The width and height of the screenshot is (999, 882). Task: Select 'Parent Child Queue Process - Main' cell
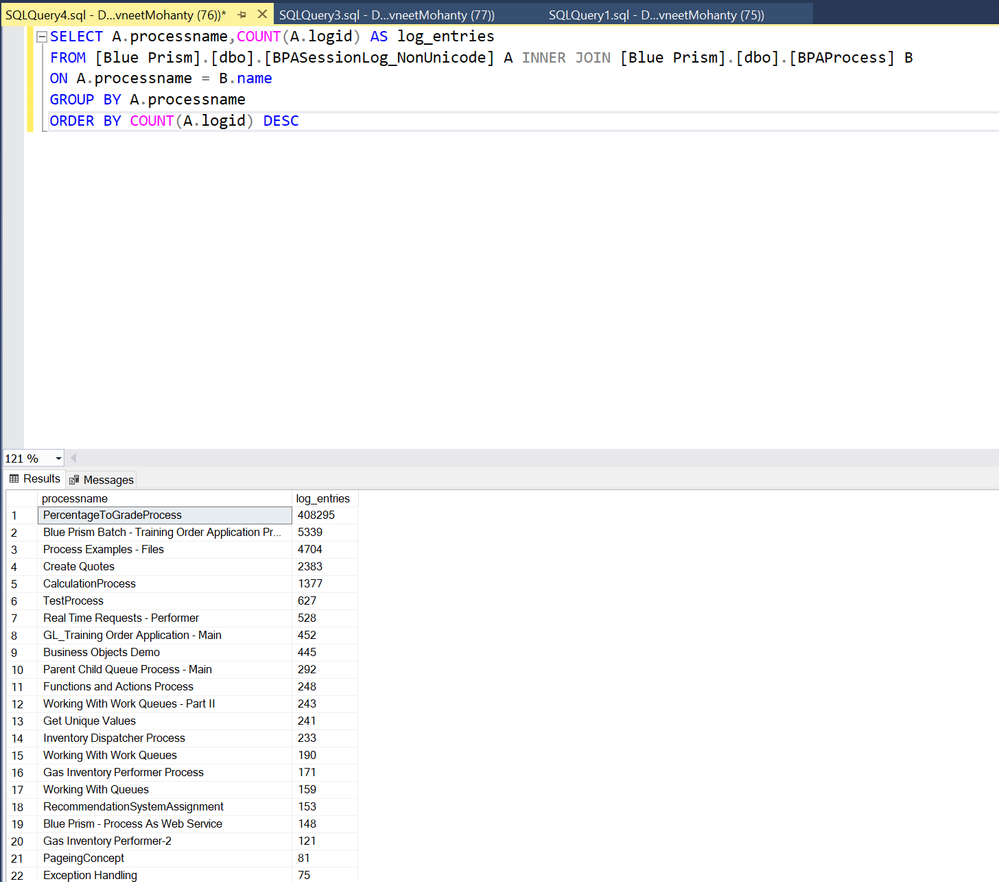(x=165, y=670)
